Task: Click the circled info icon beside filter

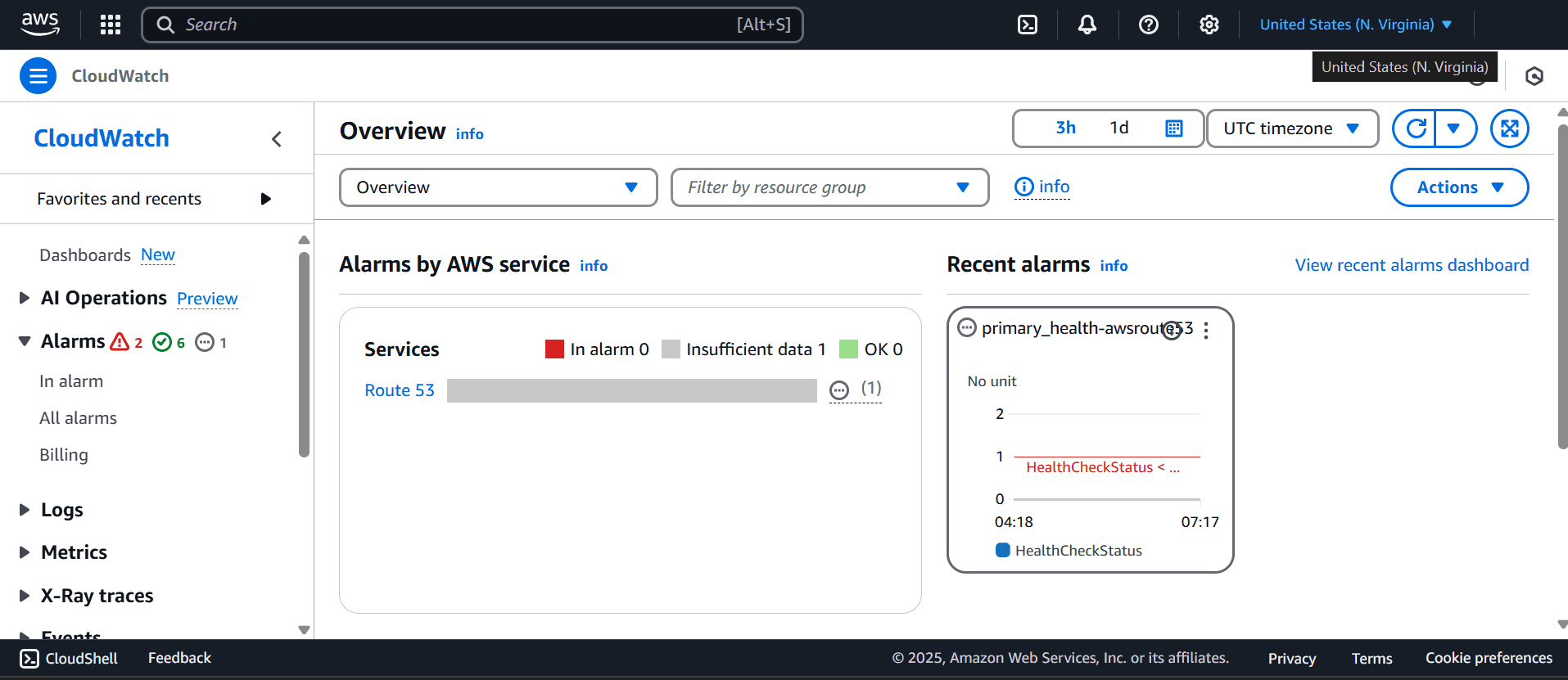Action: (x=1024, y=187)
